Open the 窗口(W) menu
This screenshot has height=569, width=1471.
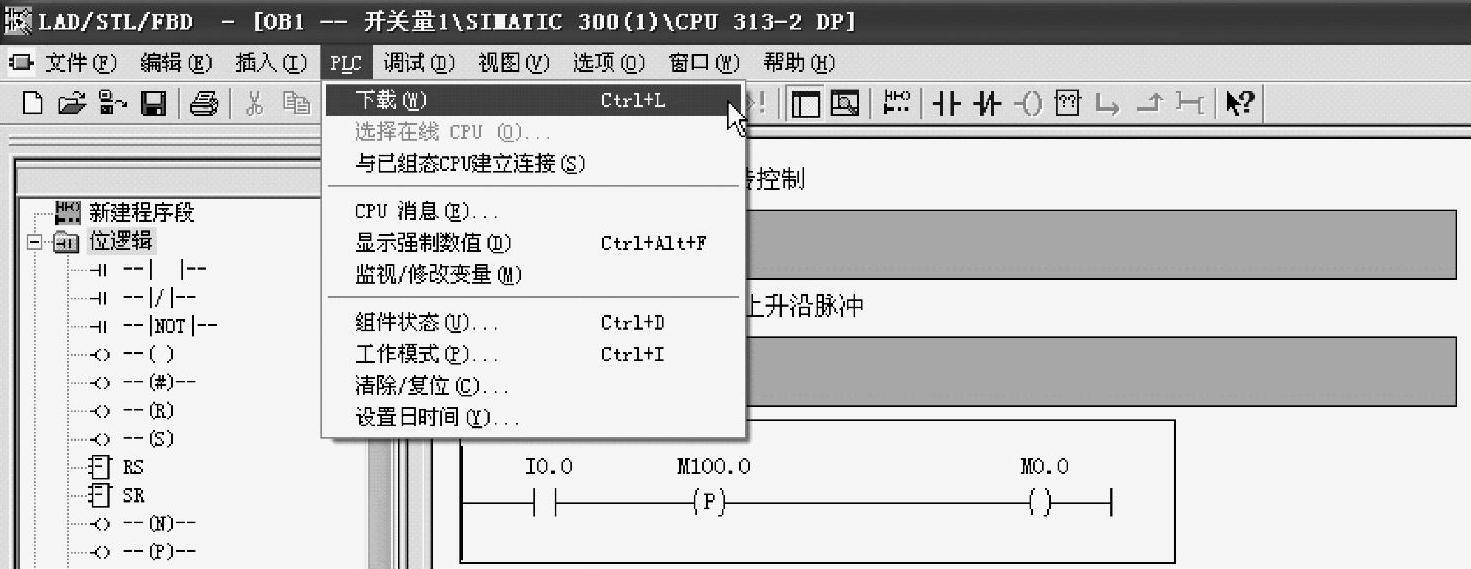(704, 63)
